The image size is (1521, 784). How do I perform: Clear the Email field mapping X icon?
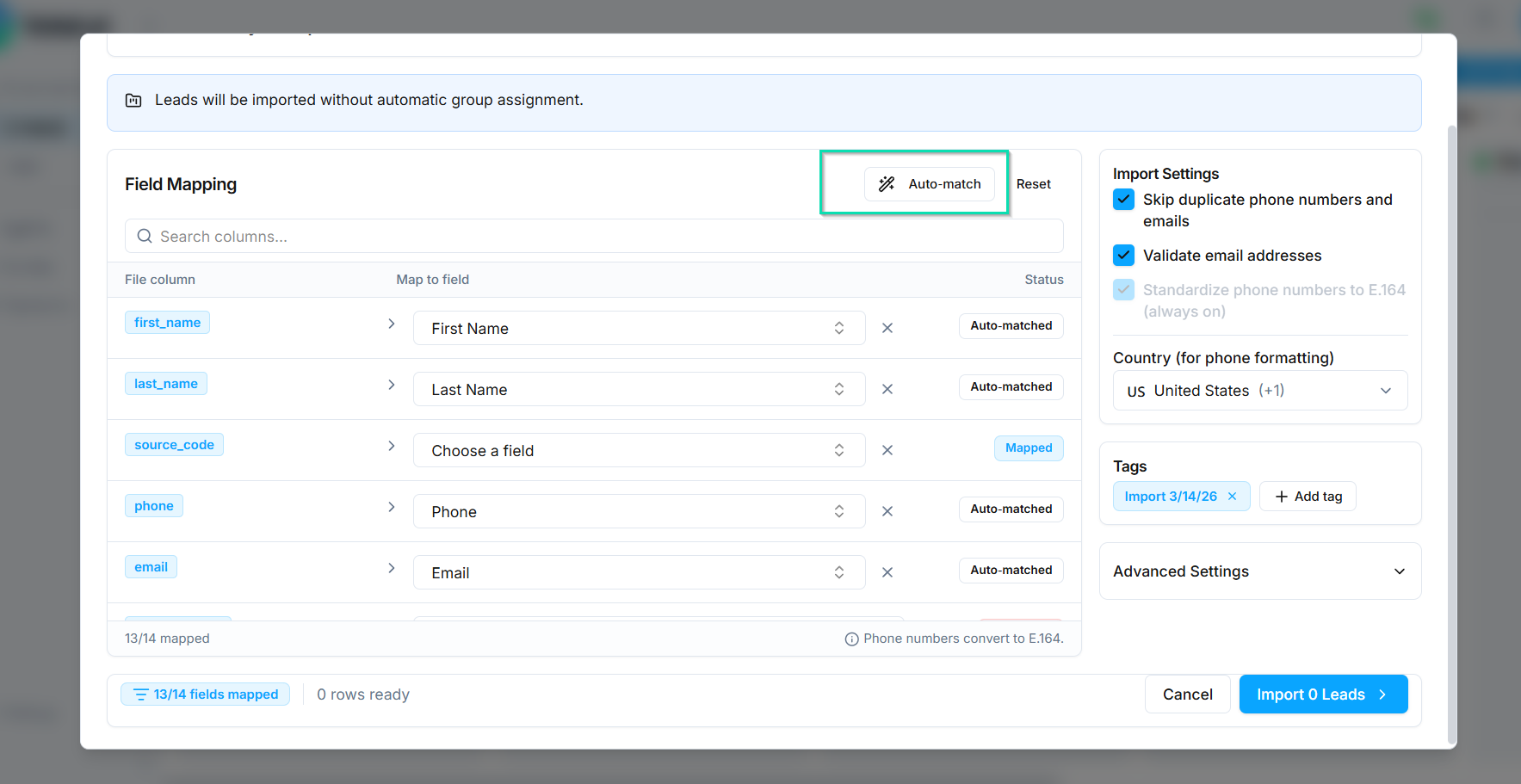point(887,572)
